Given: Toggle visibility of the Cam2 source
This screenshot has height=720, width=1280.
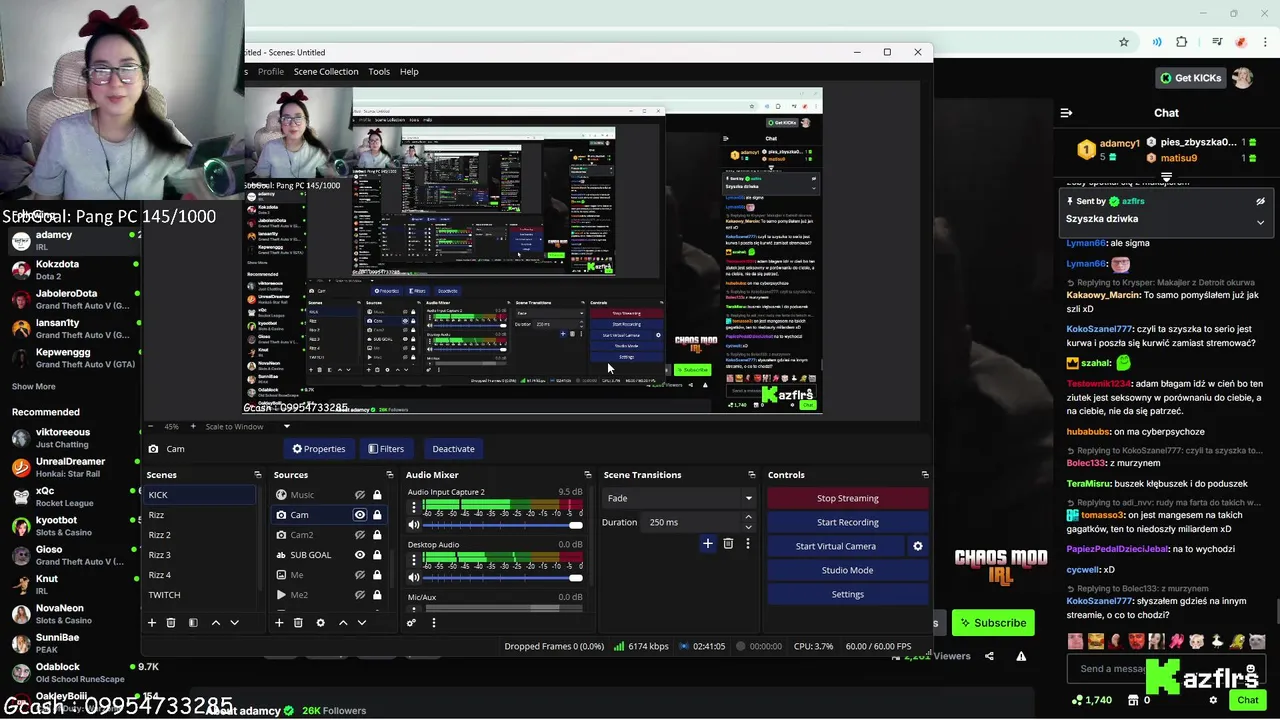Looking at the screenshot, I should (x=360, y=535).
